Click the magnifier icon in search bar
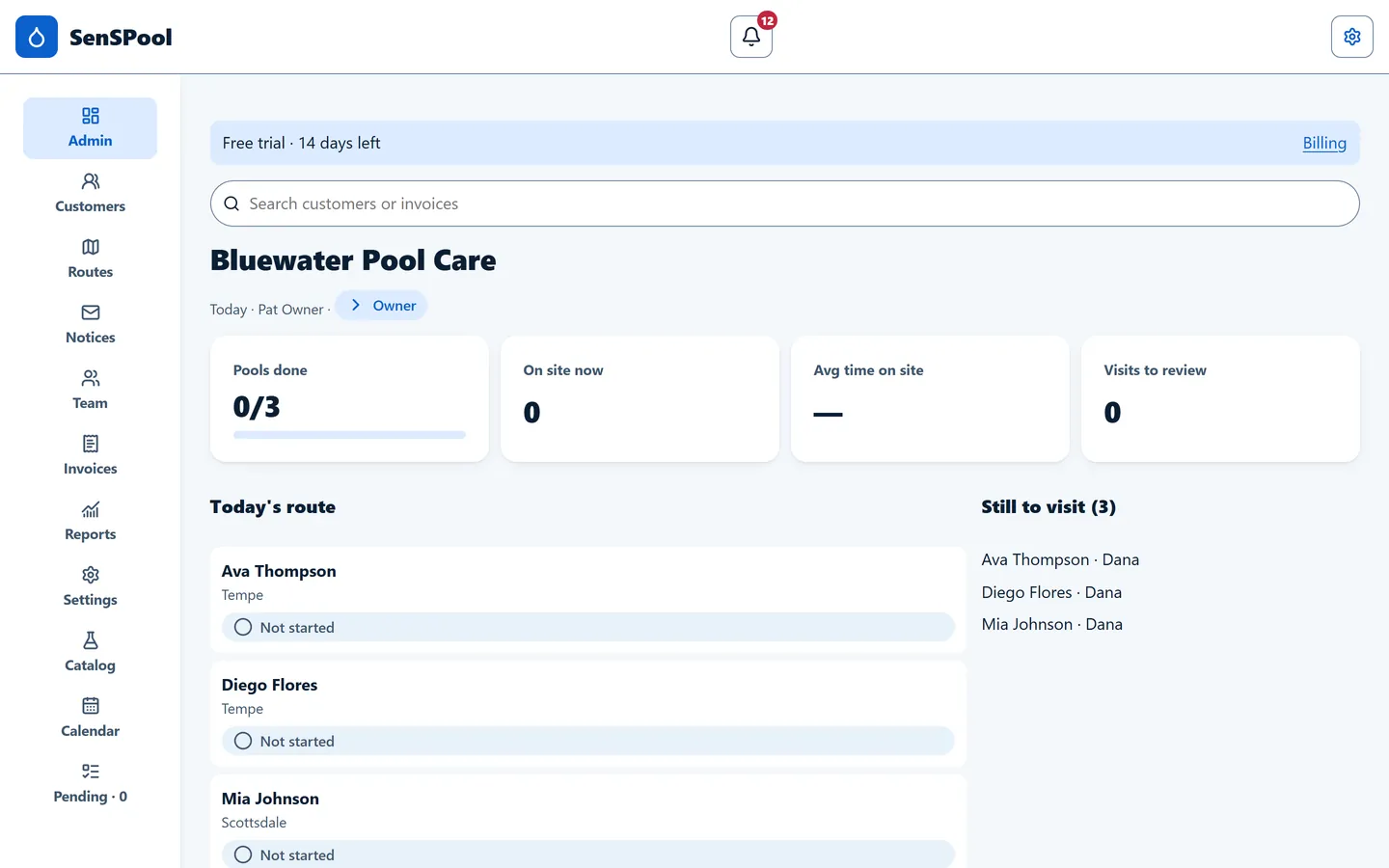The height and width of the screenshot is (868, 1389). pos(231,203)
